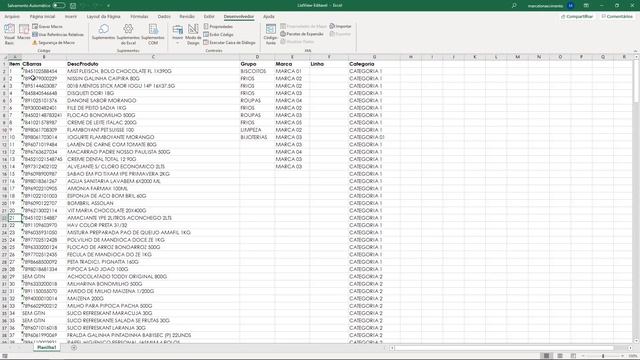Toggle Salvamento Automático switch
Image resolution: width=640 pixels, height=360 pixels.
coord(59,6)
